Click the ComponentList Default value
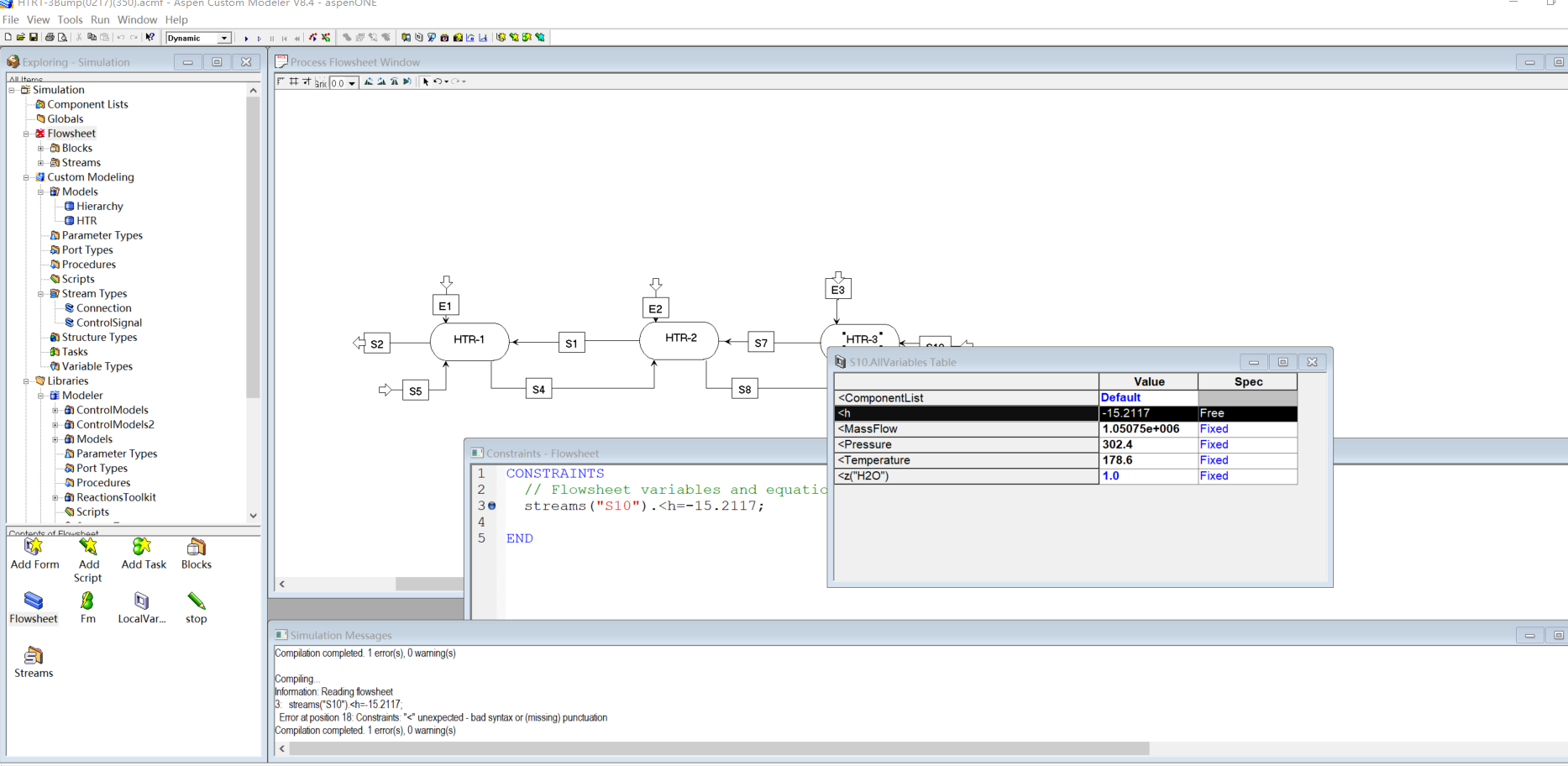Viewport: 1568px width, 766px height. pos(1148,398)
